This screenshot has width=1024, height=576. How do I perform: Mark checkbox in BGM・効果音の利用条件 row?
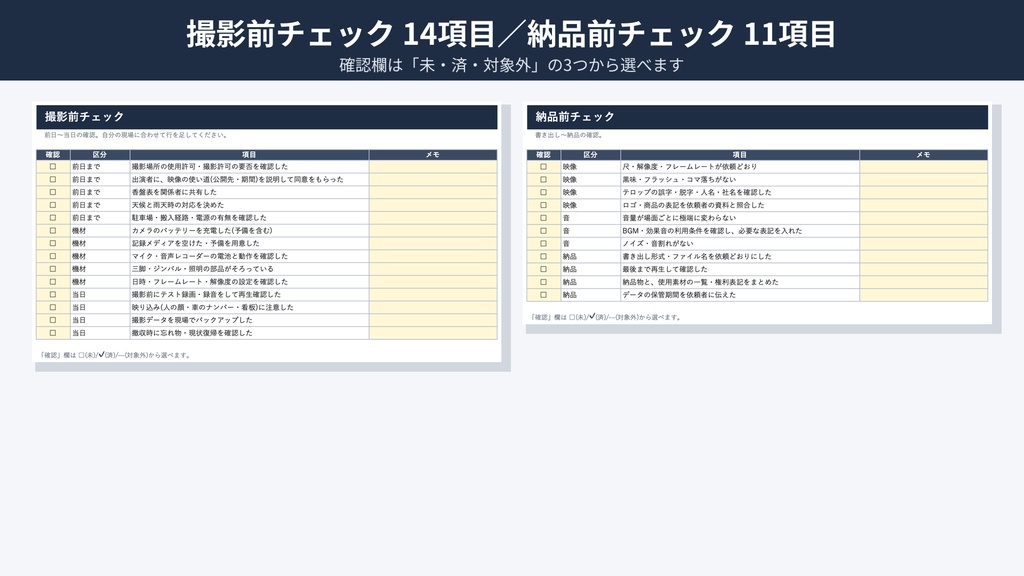pos(543,231)
